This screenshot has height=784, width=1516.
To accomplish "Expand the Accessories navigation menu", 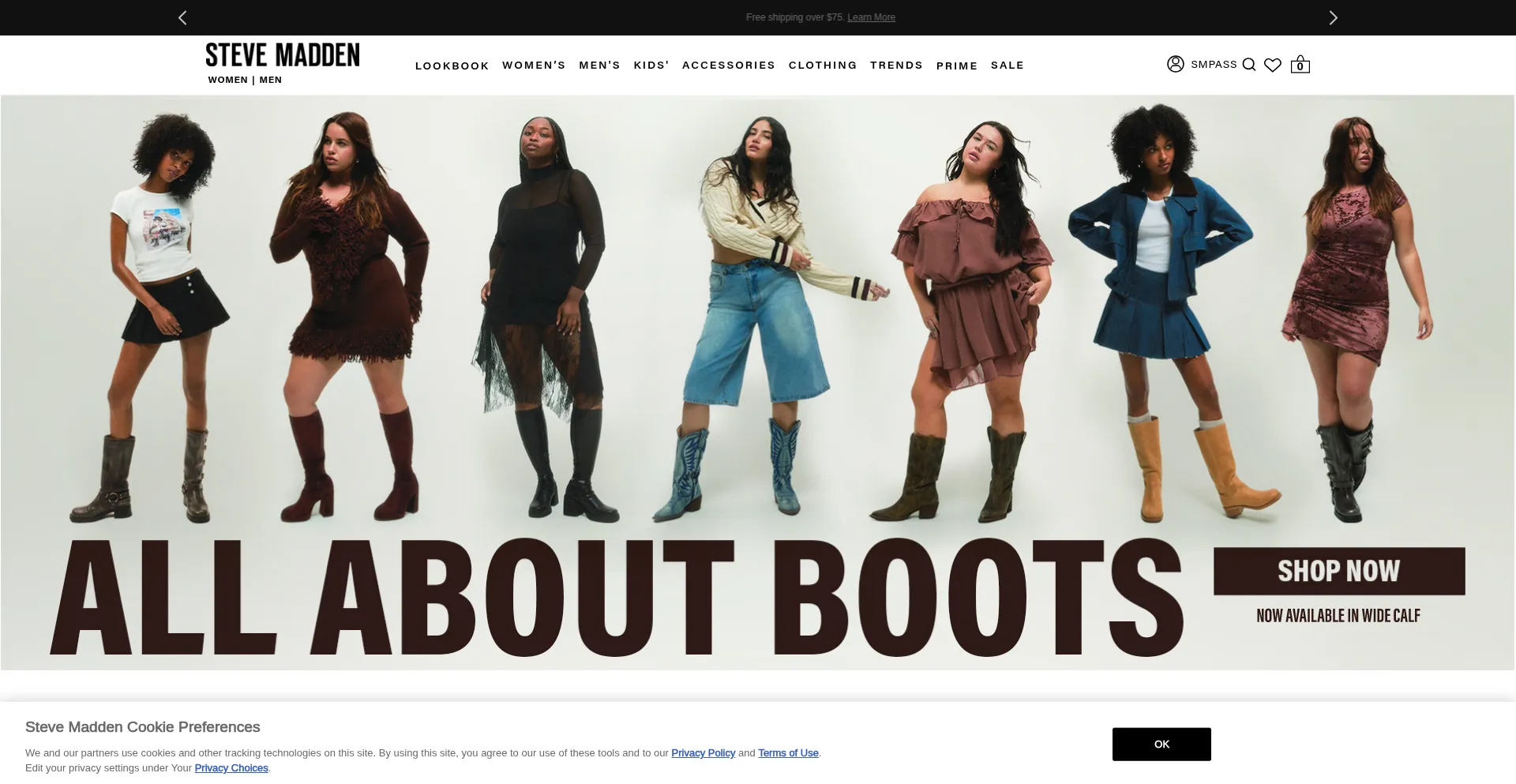I will pyautogui.click(x=728, y=66).
